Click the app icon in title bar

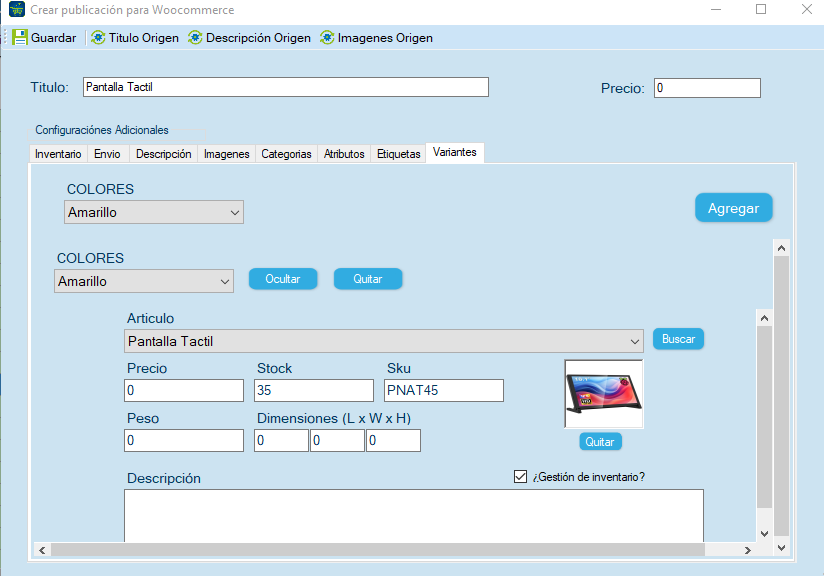[17, 9]
